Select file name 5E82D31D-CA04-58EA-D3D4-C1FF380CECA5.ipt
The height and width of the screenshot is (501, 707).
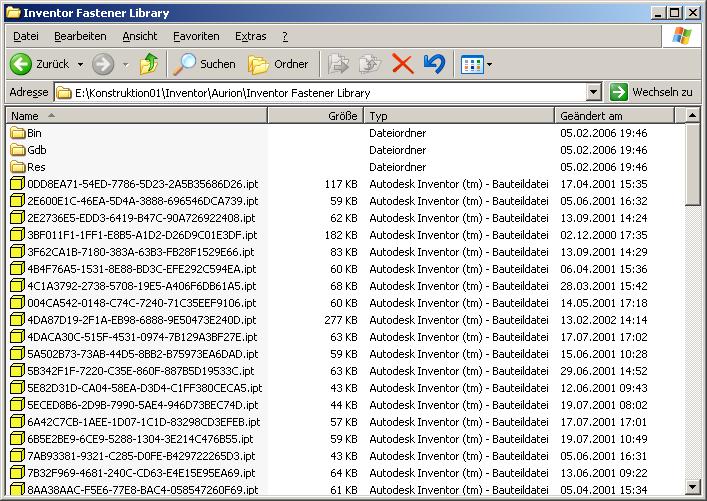click(x=145, y=388)
